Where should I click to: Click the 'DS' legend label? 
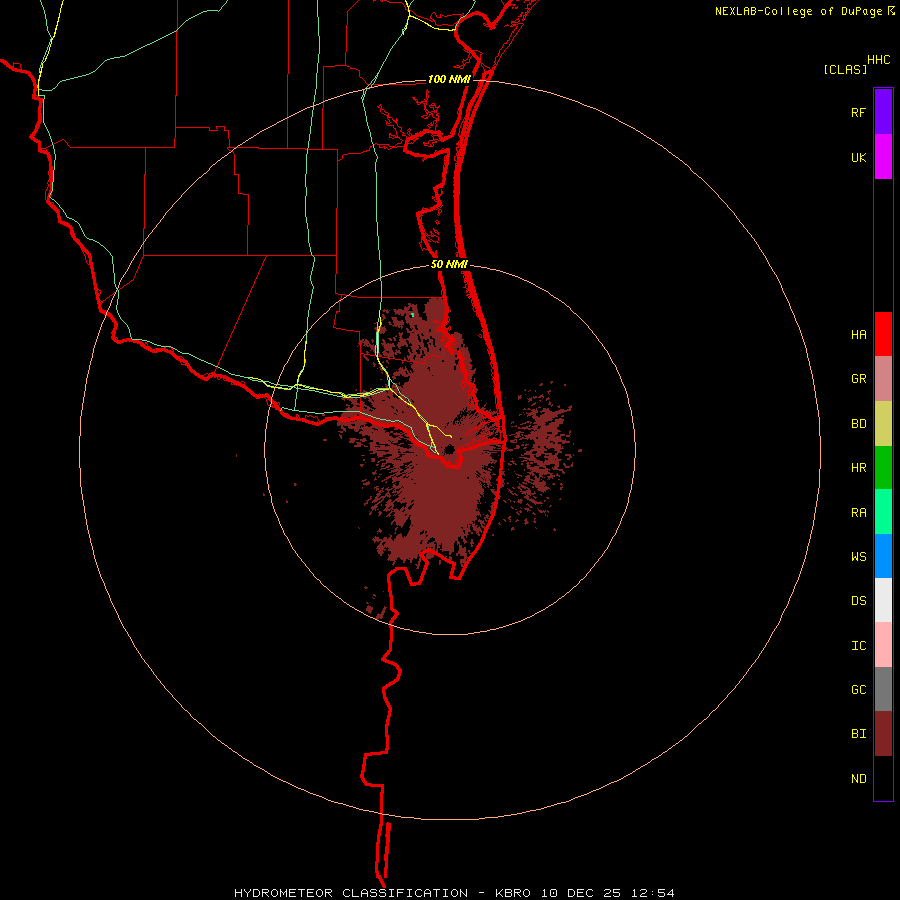pos(858,601)
